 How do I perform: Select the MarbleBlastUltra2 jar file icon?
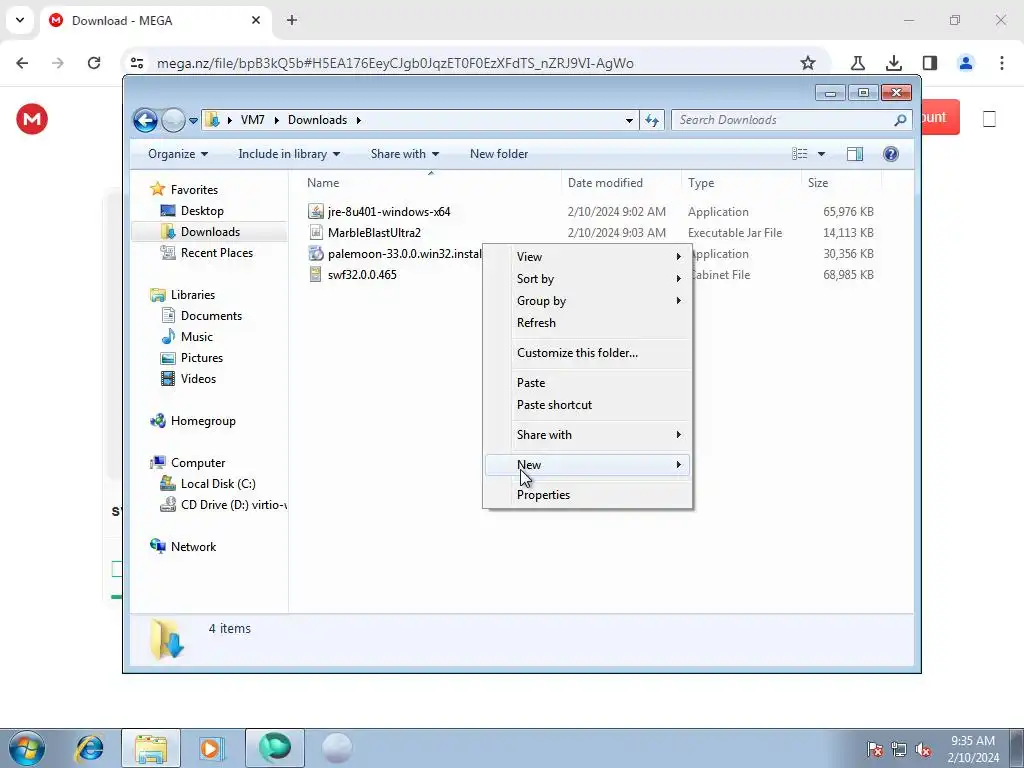tap(316, 232)
